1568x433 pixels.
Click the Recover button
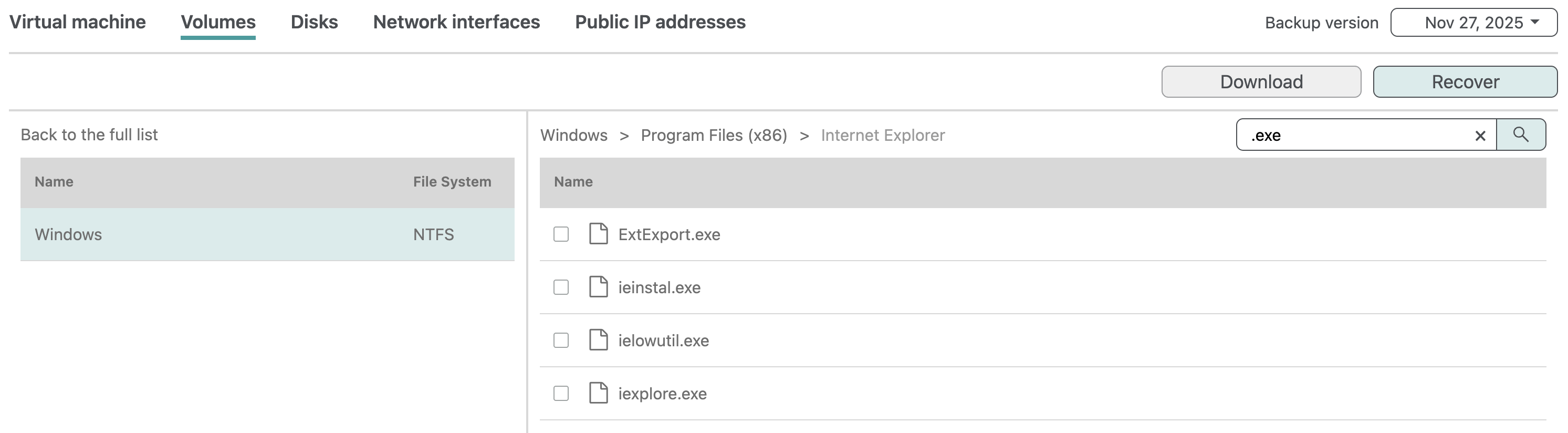1465,81
